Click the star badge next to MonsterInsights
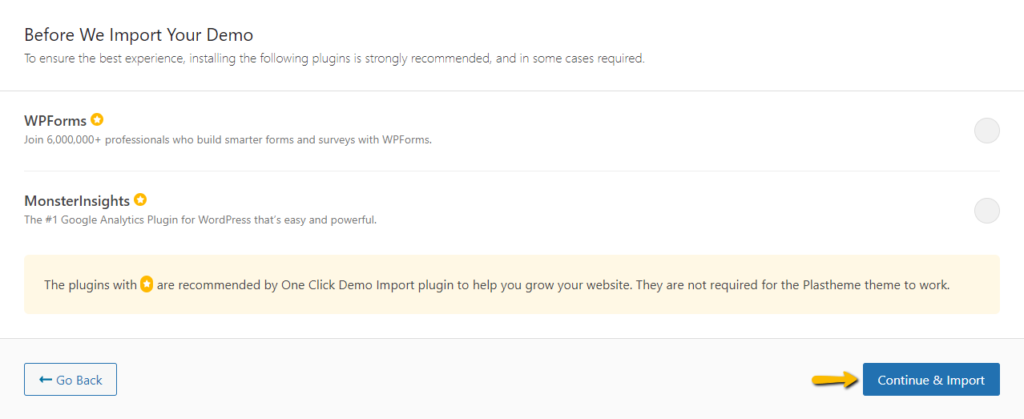The height and width of the screenshot is (419, 1024). pyautogui.click(x=140, y=200)
